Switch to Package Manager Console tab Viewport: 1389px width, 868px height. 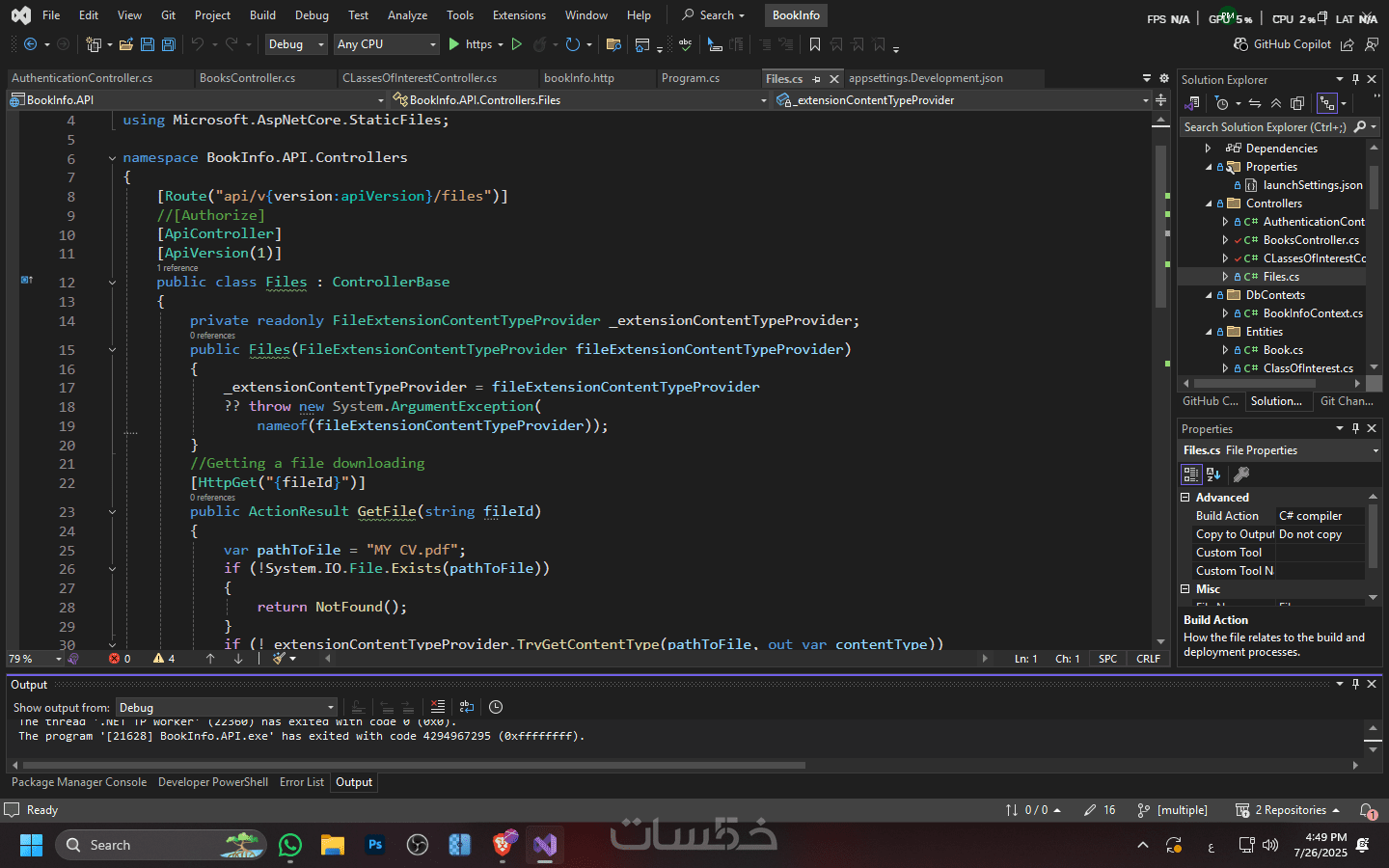79,782
